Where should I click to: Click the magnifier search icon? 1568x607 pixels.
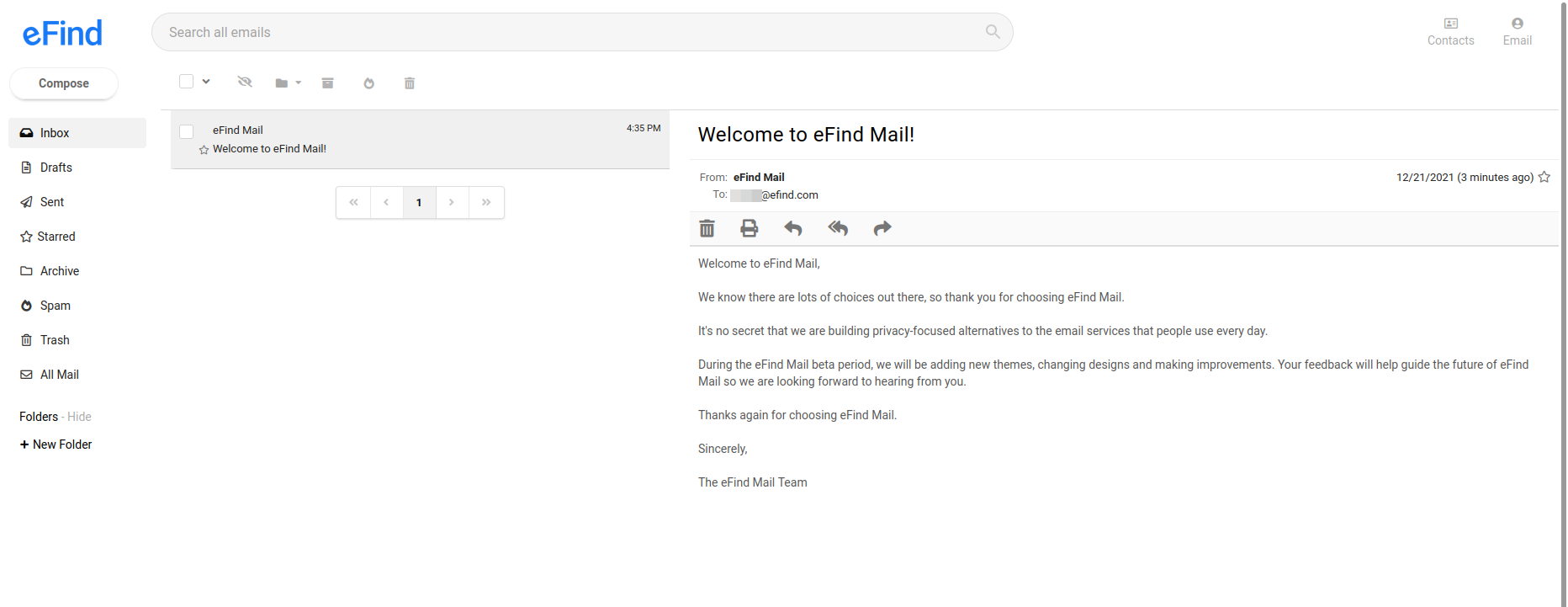click(x=993, y=32)
